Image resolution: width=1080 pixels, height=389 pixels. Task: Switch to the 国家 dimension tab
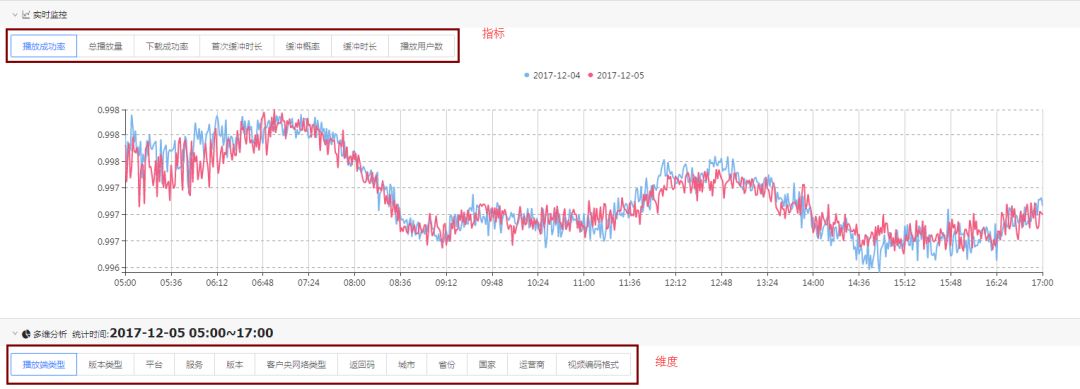[x=487, y=365]
